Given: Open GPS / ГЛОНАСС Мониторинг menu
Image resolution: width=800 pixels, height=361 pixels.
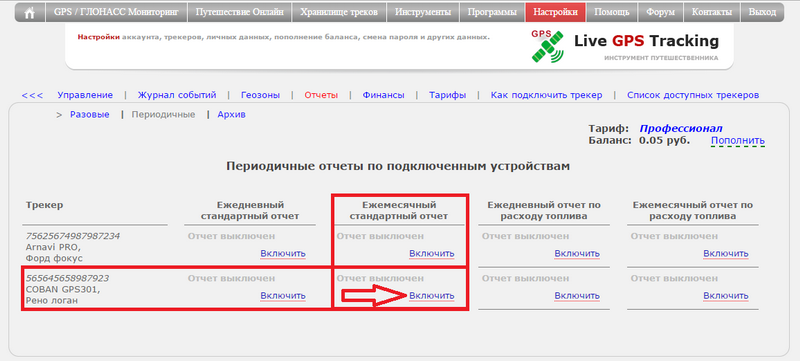Looking at the screenshot, I should [116, 12].
